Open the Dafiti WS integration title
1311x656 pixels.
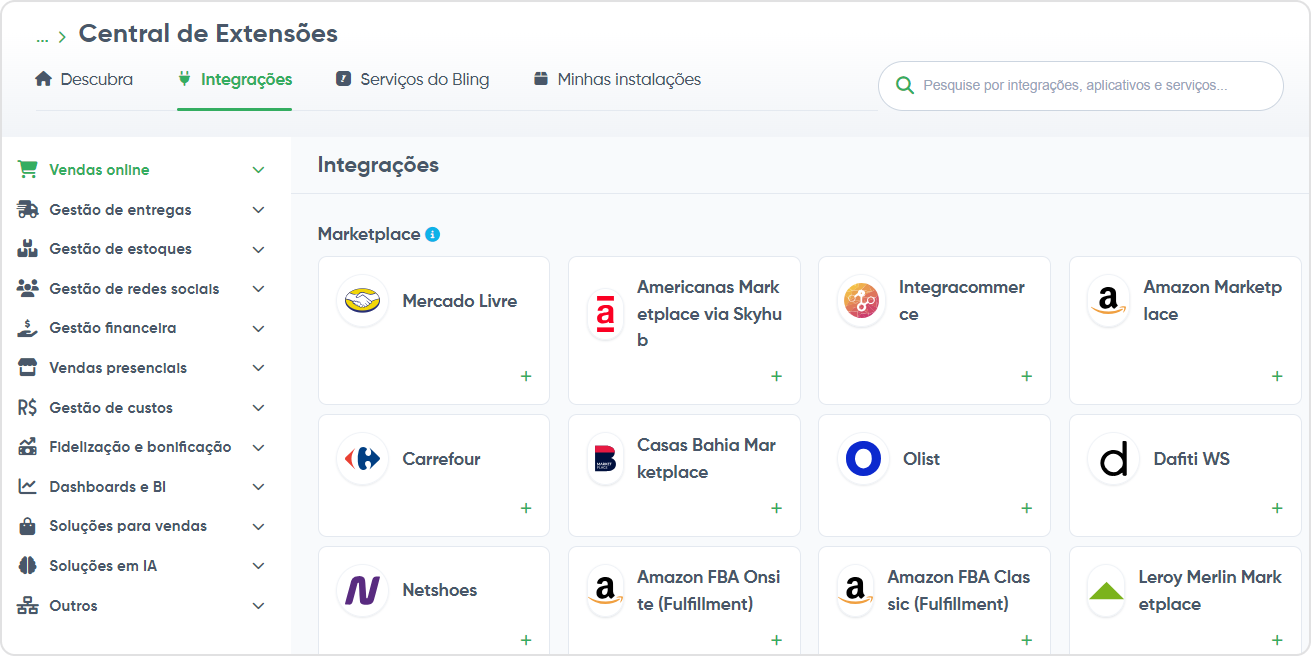pos(1192,459)
